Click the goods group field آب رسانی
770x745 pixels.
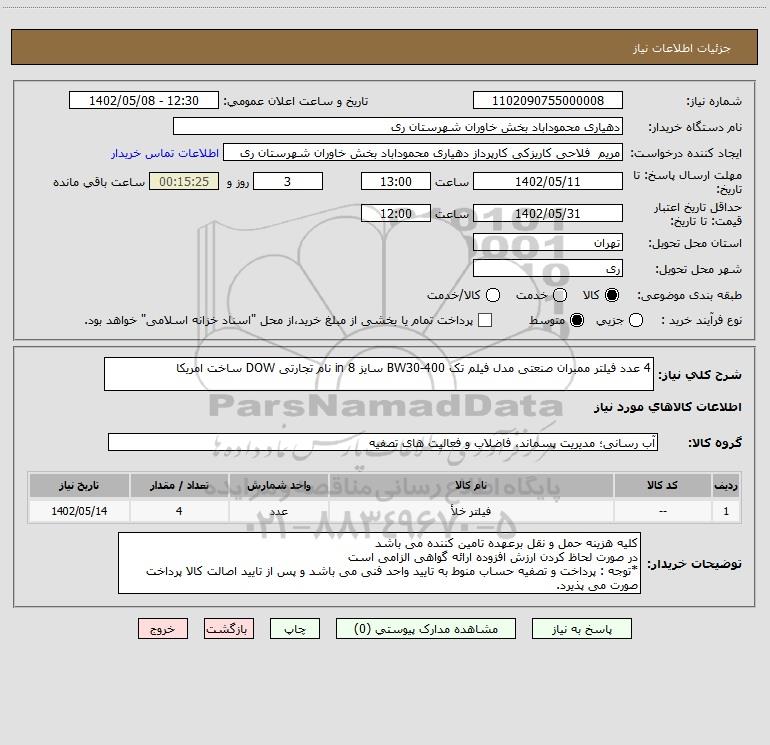click(x=383, y=442)
